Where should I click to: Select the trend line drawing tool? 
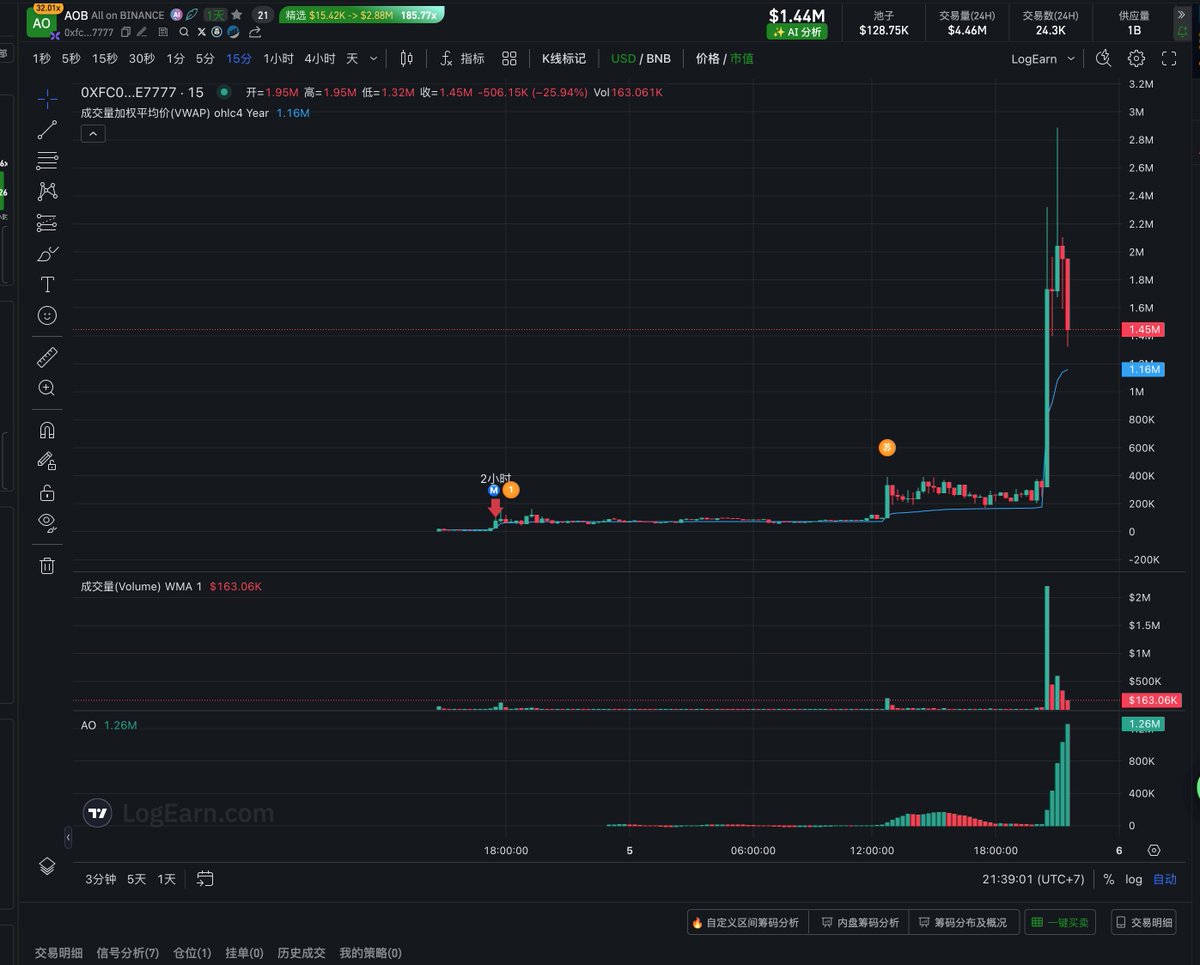47,129
